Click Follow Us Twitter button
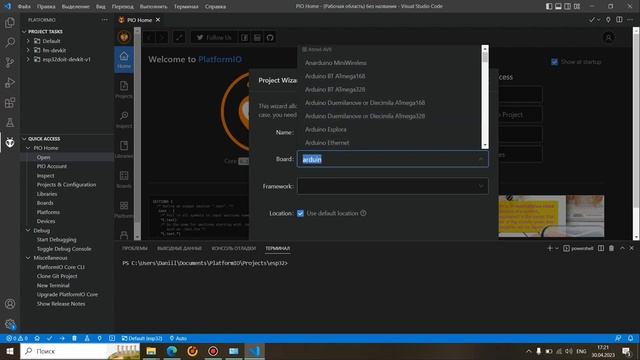The width and height of the screenshot is (640, 360). point(214,38)
